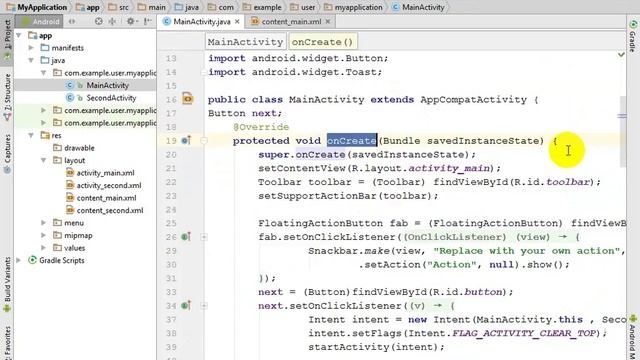
Task: Click the Gradle Scripts icon
Action: 32,260
